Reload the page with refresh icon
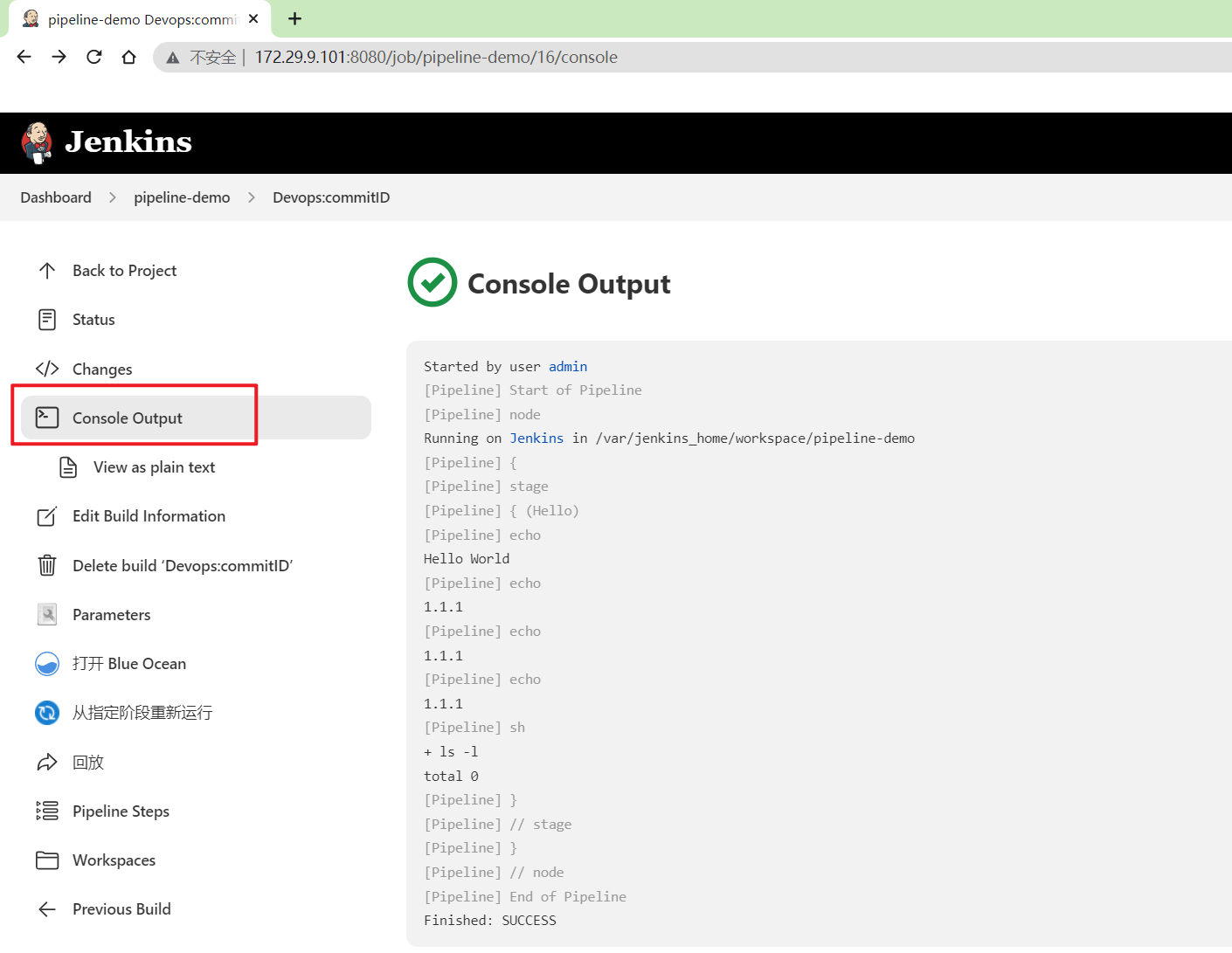The height and width of the screenshot is (953, 1232). 94,57
